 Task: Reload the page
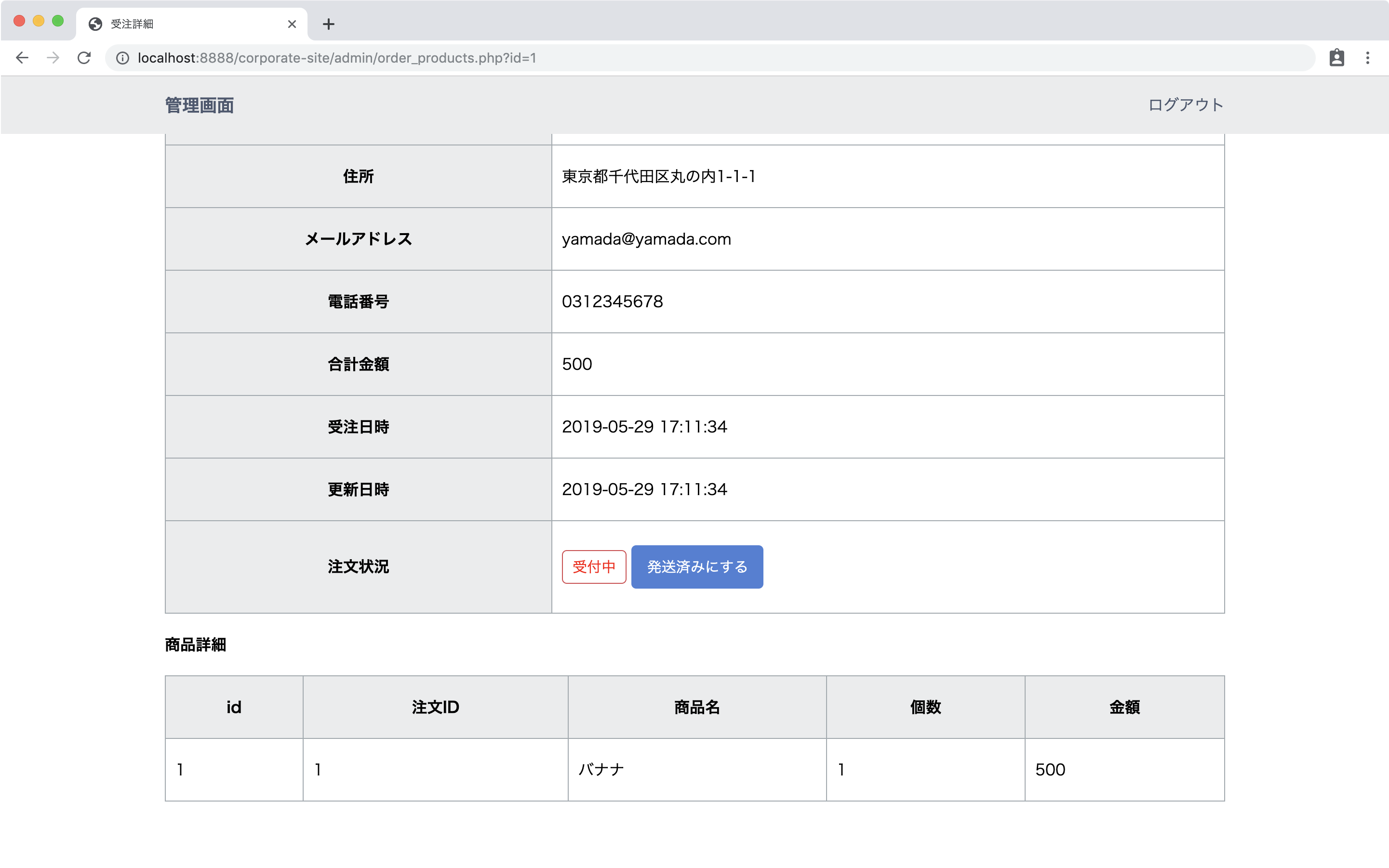[84, 58]
